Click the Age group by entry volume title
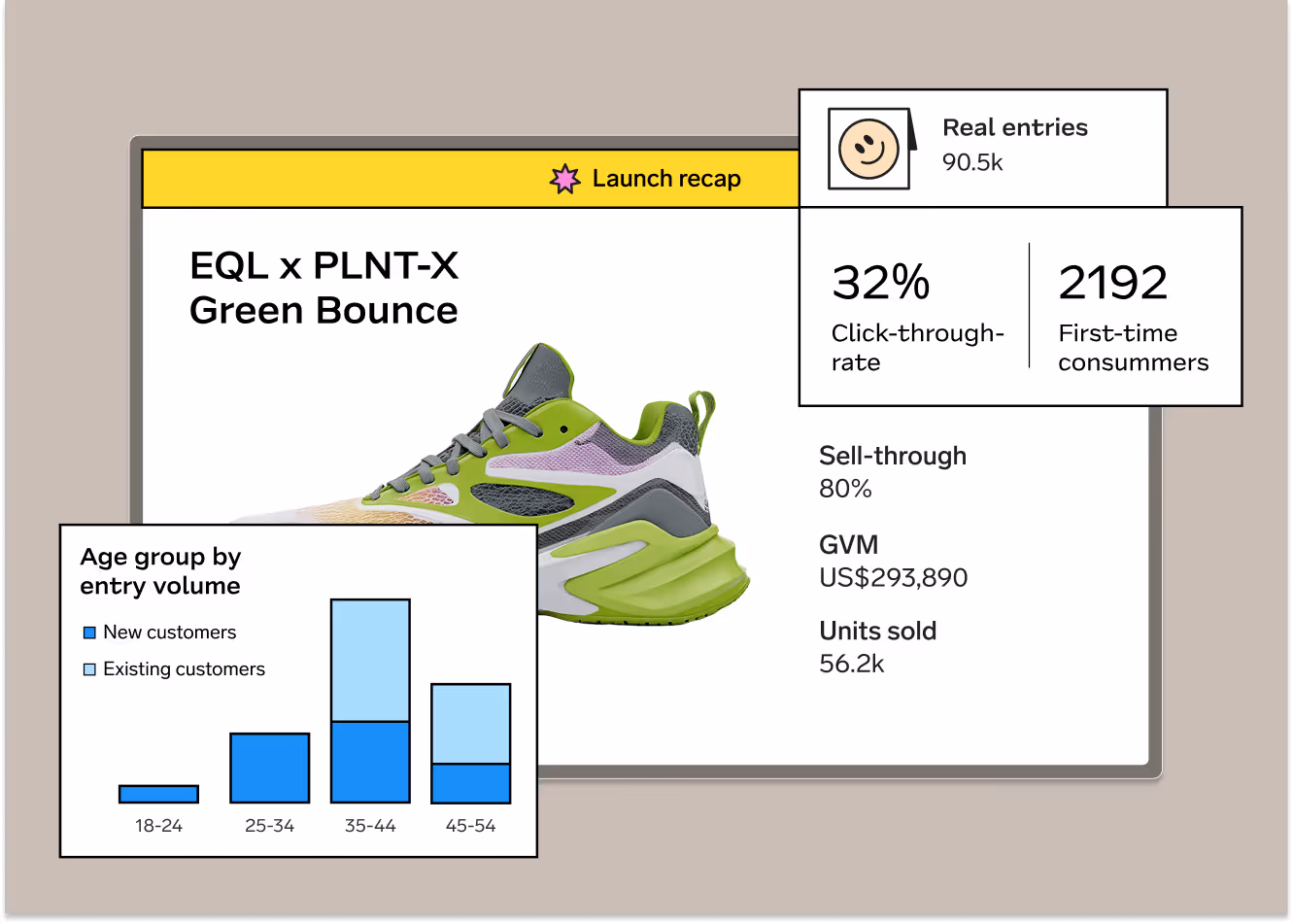Viewport: 1293px width, 924px height. [160, 571]
